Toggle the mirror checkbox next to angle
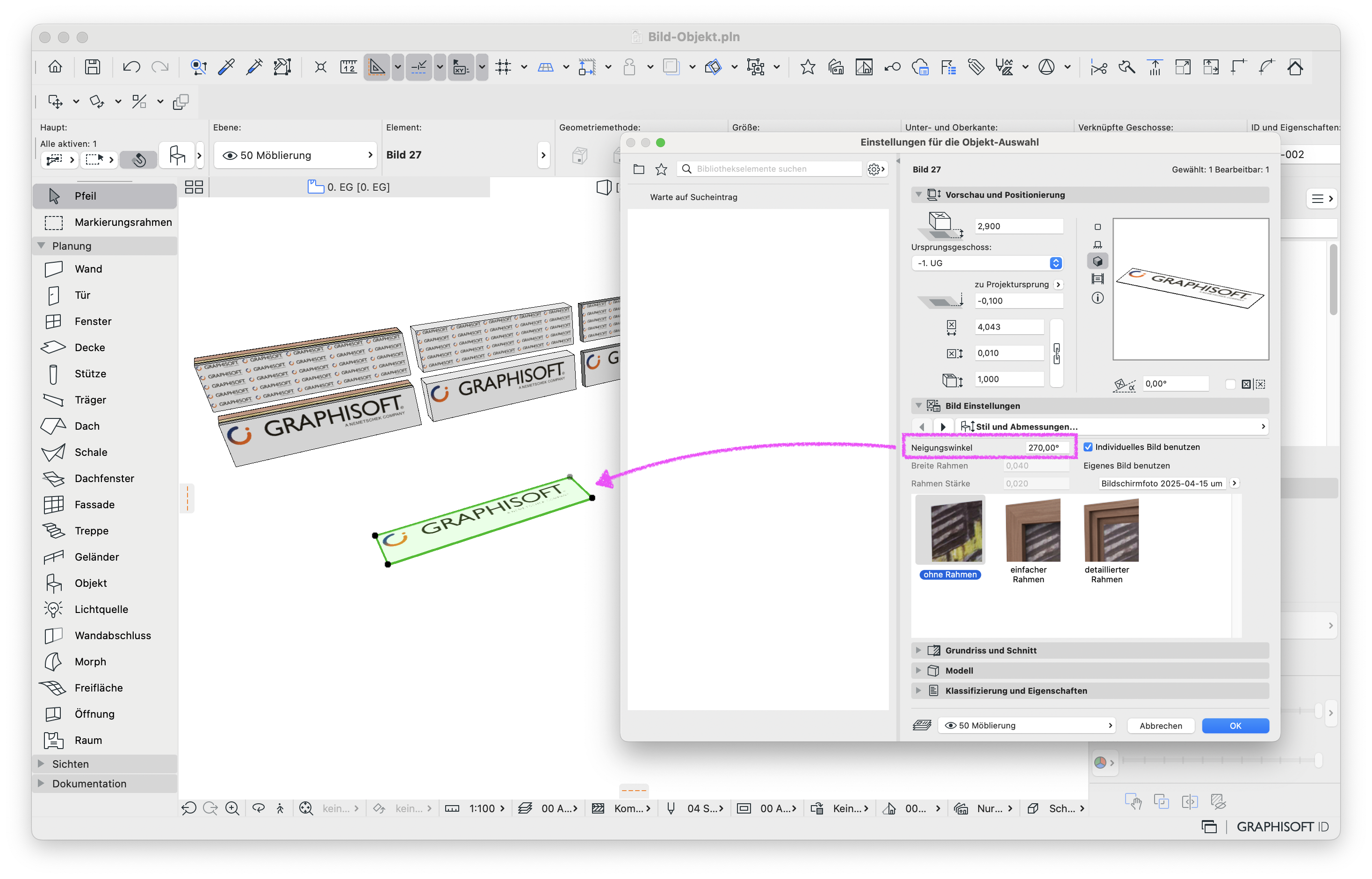 1230,384
